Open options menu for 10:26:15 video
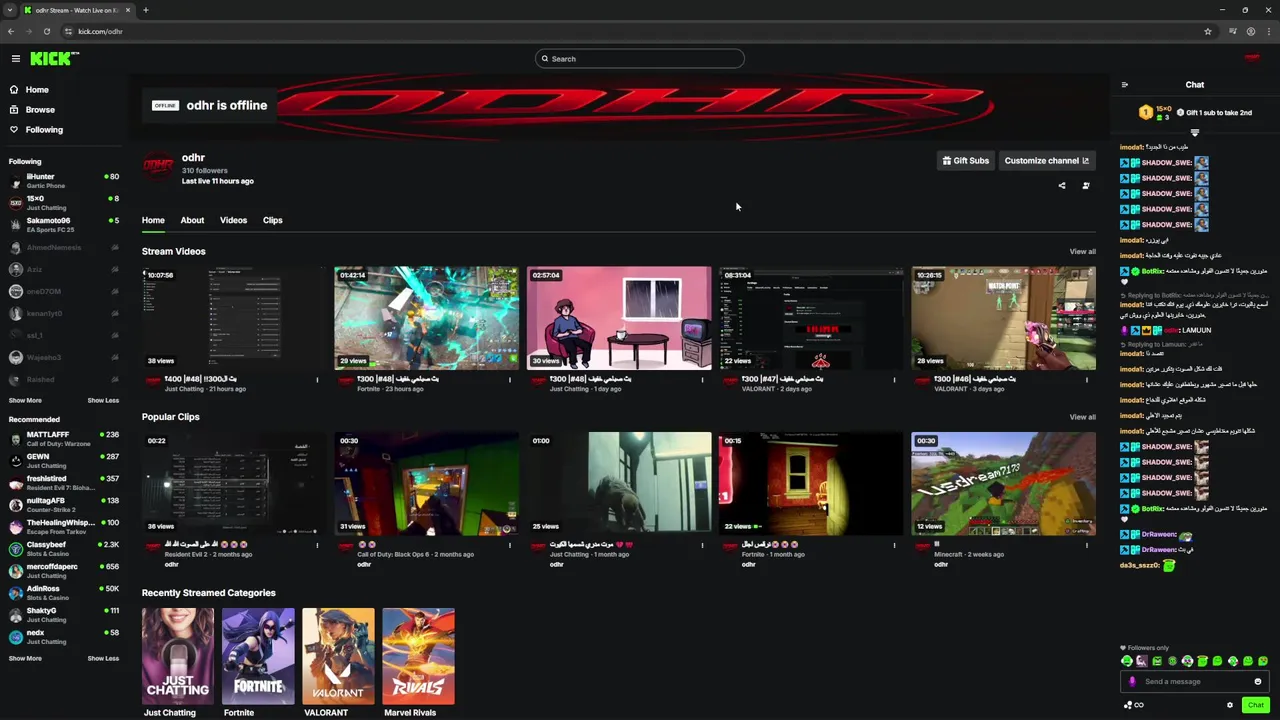1280x720 pixels. pos(1087,380)
